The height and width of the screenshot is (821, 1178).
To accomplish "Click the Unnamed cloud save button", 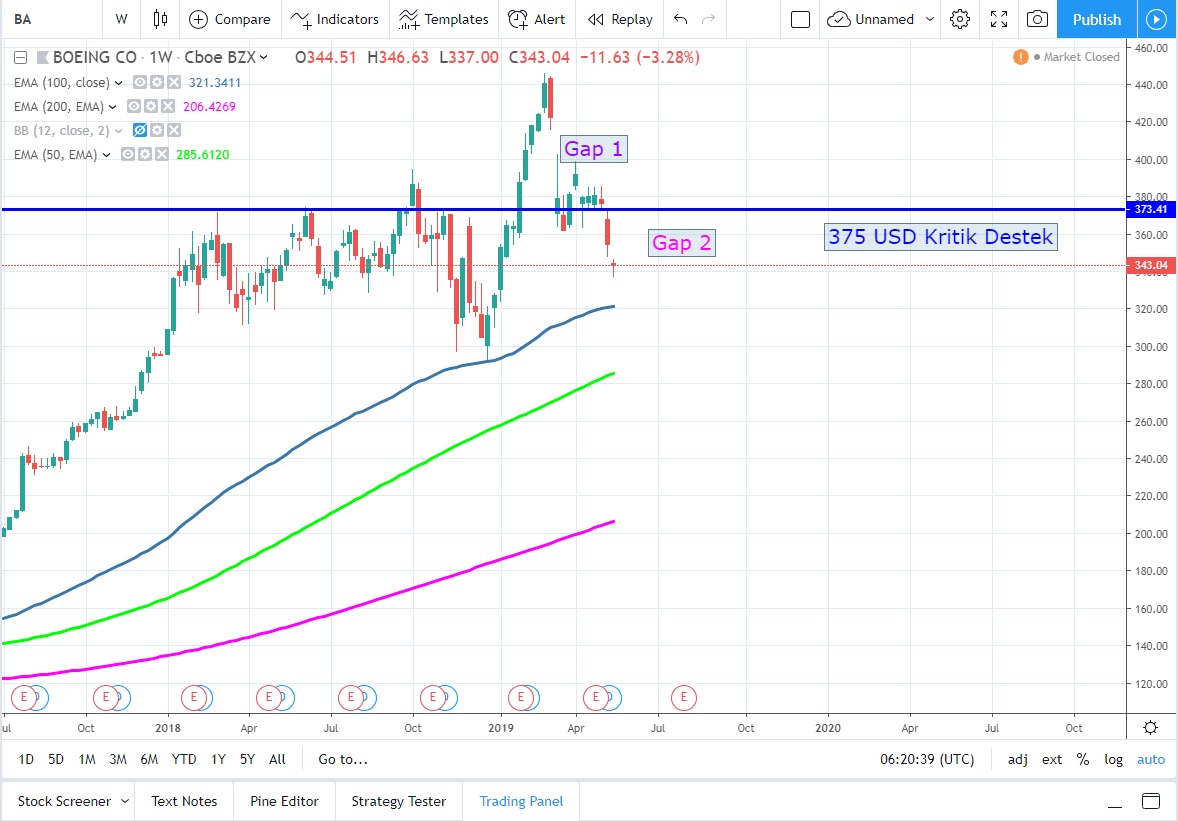I will coord(871,20).
